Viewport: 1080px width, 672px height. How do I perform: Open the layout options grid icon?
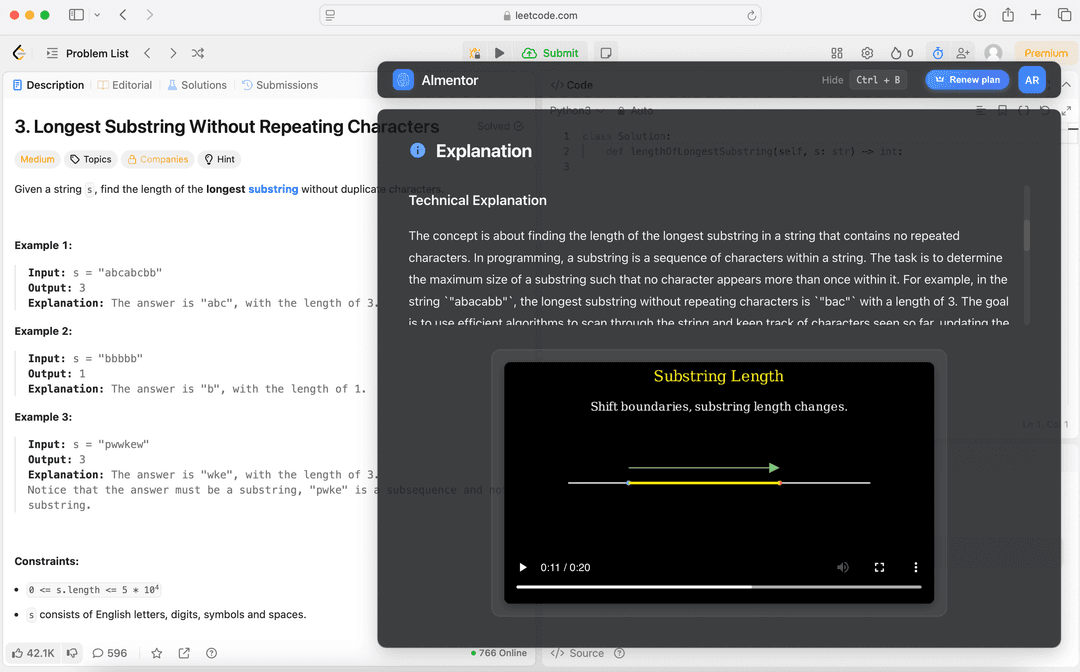(837, 52)
